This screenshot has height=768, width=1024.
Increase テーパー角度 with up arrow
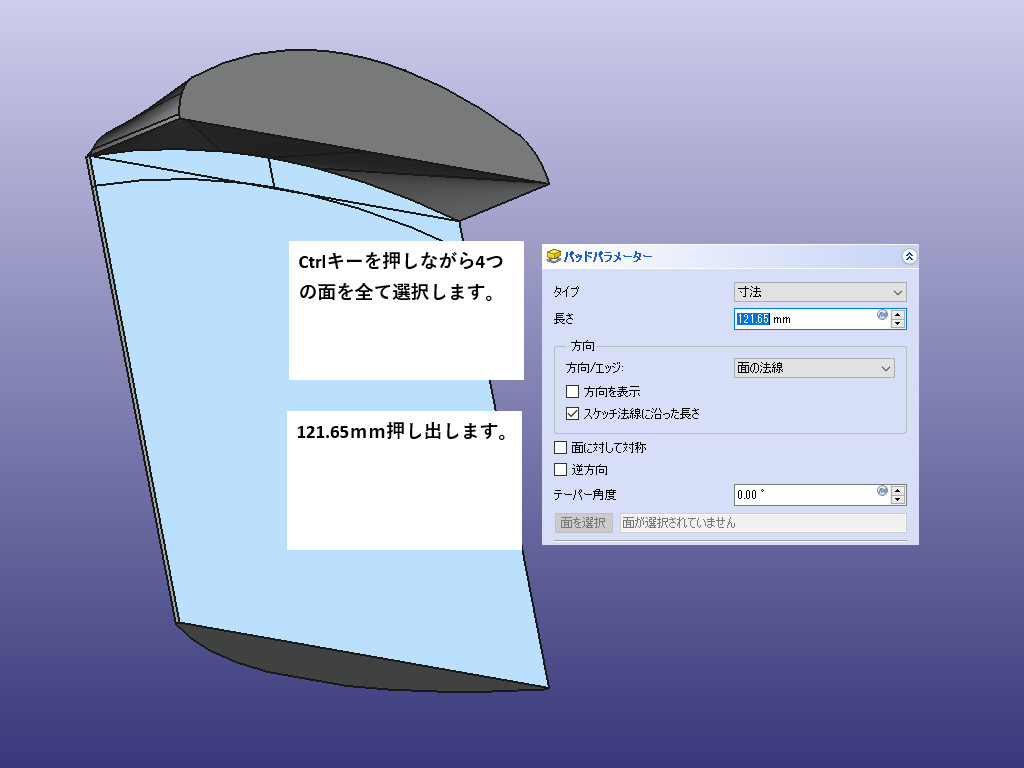pyautogui.click(x=898, y=490)
